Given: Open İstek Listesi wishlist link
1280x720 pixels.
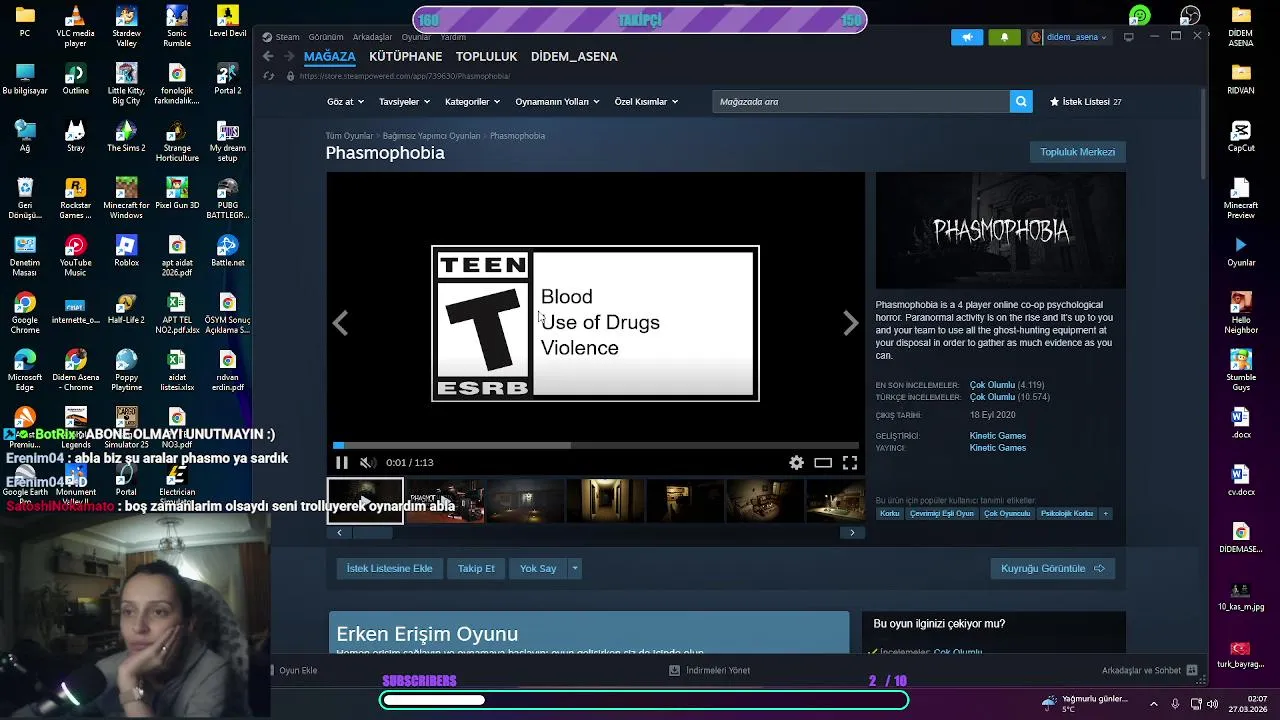Looking at the screenshot, I should [1085, 101].
